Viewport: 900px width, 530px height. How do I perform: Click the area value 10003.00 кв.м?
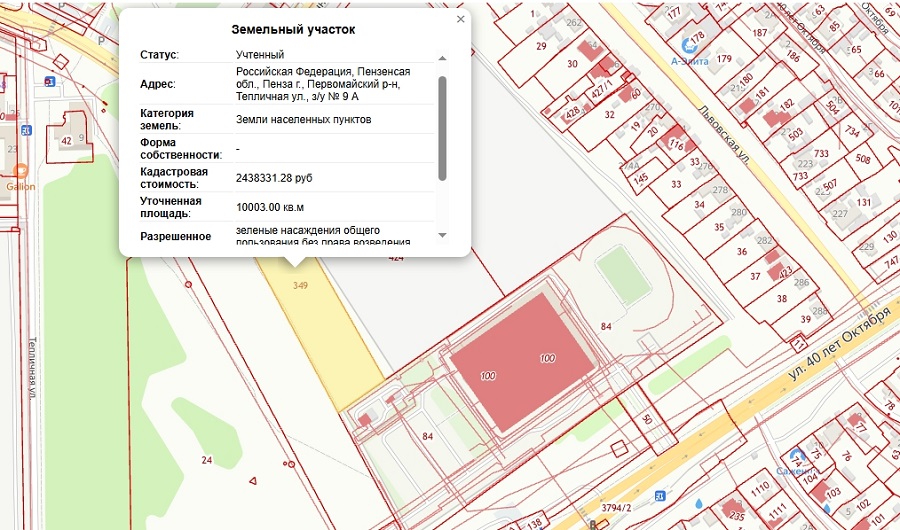tap(270, 207)
